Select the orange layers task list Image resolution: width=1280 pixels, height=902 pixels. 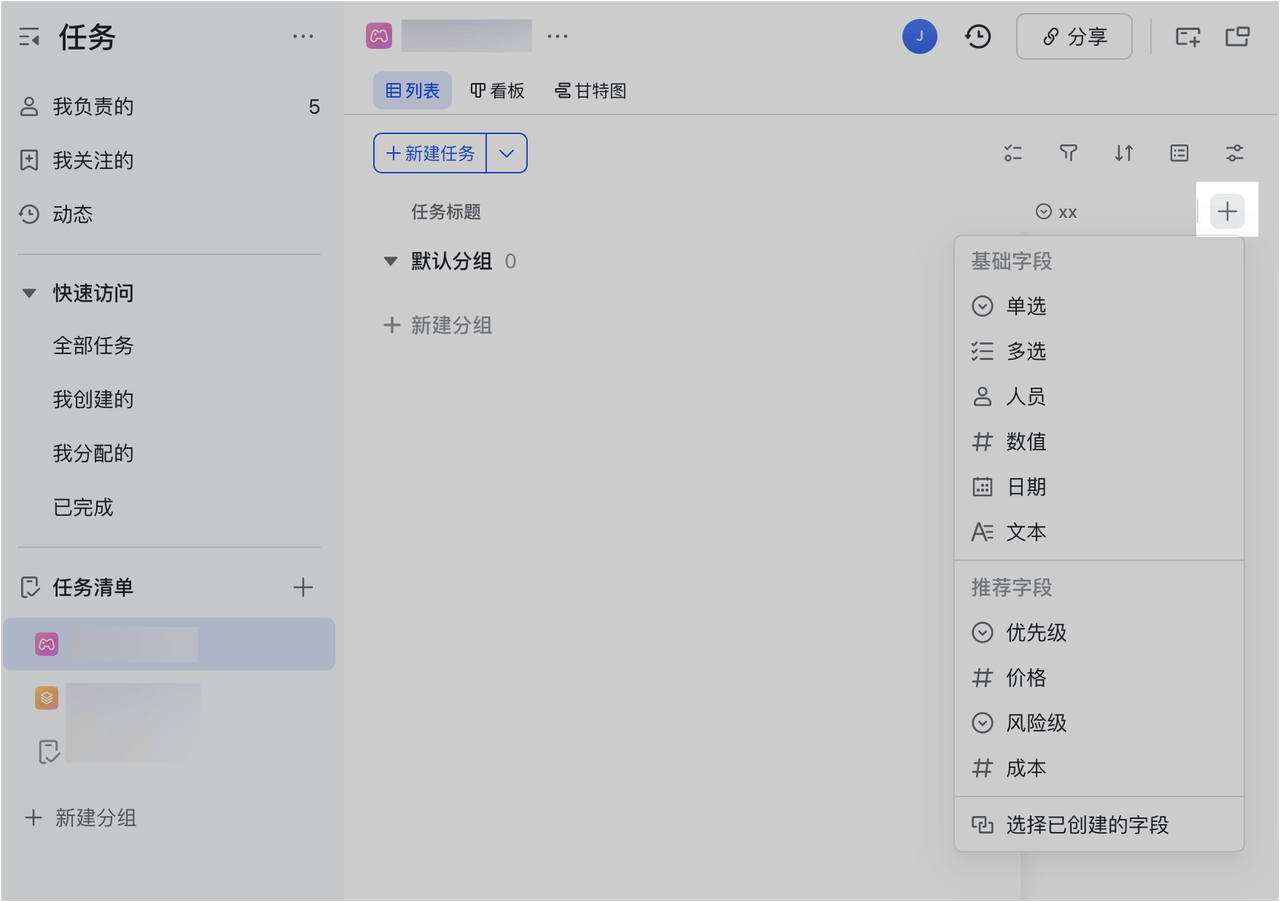pyautogui.click(x=47, y=697)
